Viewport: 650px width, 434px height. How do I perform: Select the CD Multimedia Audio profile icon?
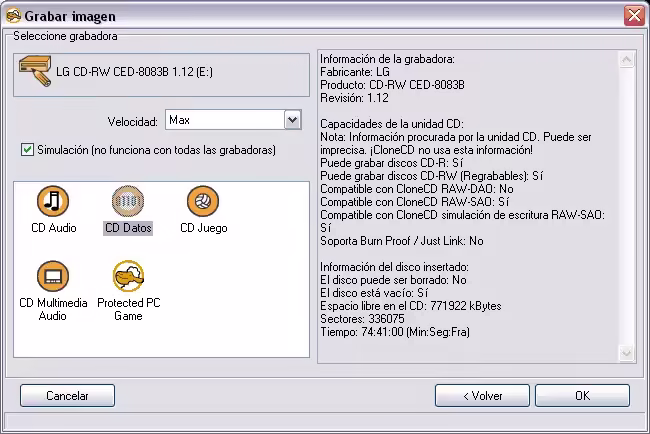coord(53,276)
